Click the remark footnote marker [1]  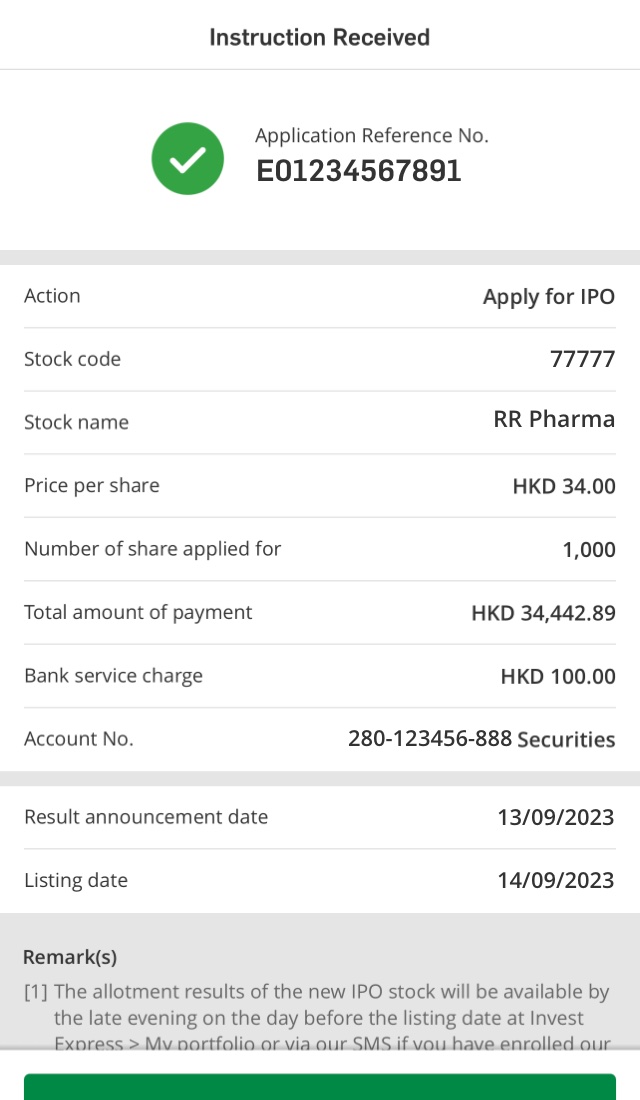pyautogui.click(x=36, y=991)
